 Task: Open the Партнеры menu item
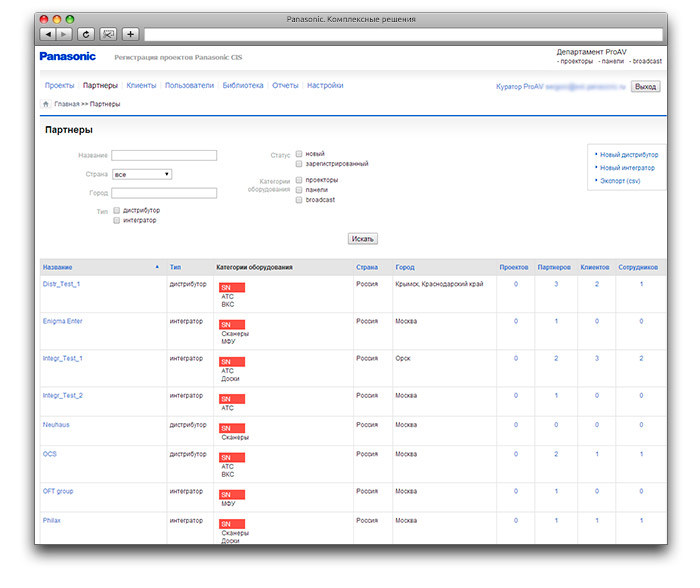click(100, 85)
